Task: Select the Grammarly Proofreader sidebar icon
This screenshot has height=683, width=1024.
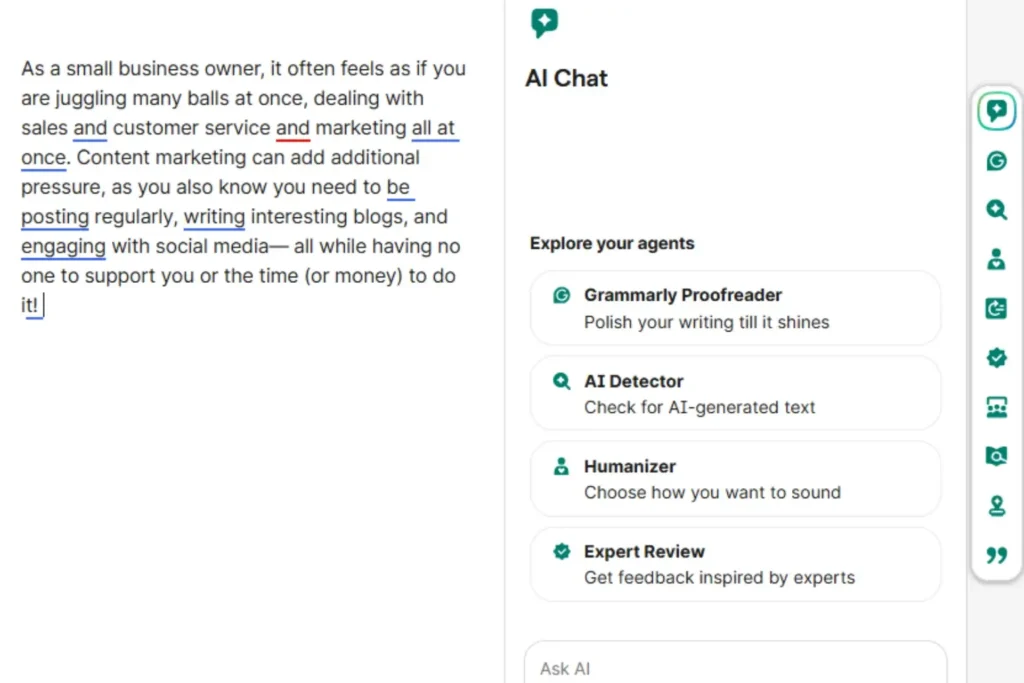Action: tap(996, 161)
